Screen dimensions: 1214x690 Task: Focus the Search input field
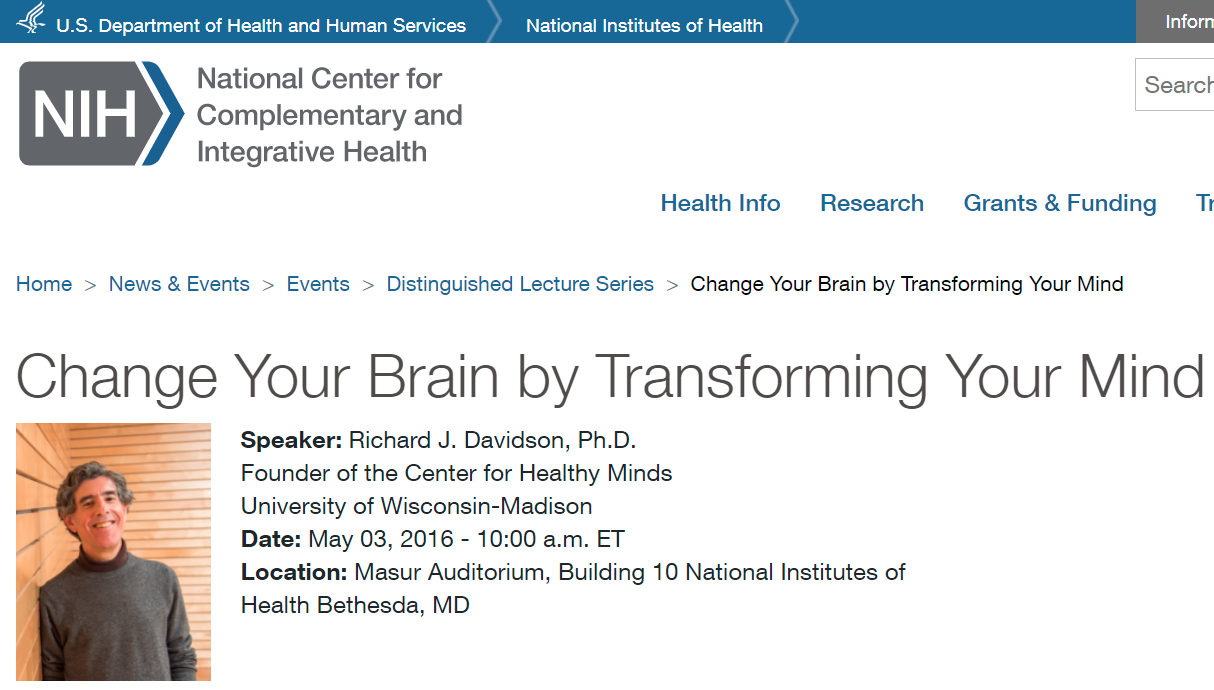(1178, 85)
